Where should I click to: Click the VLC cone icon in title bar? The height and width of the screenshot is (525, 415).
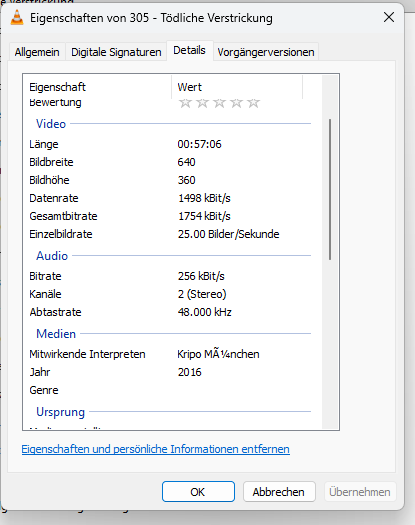[x=17, y=18]
